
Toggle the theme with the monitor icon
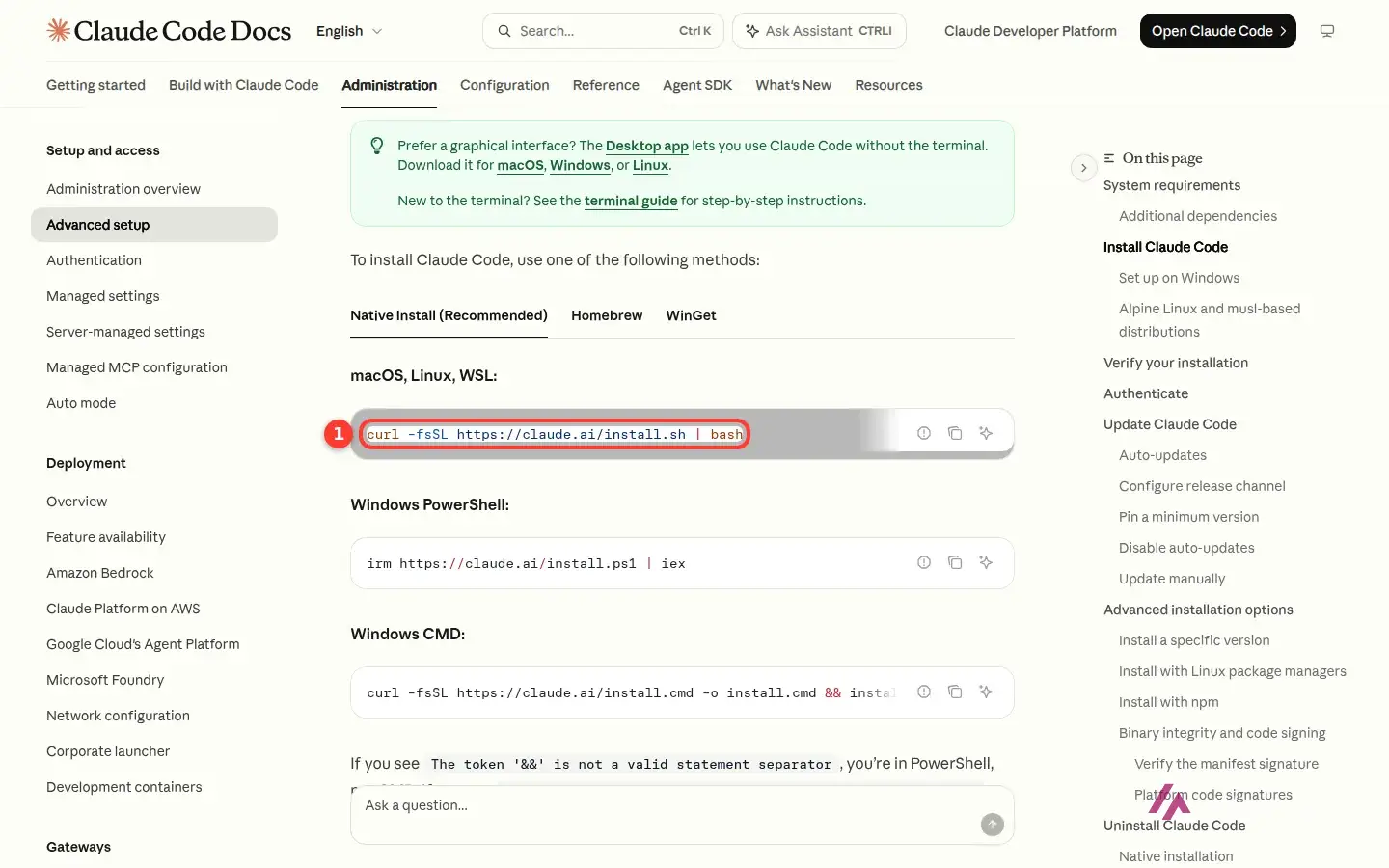click(x=1327, y=31)
